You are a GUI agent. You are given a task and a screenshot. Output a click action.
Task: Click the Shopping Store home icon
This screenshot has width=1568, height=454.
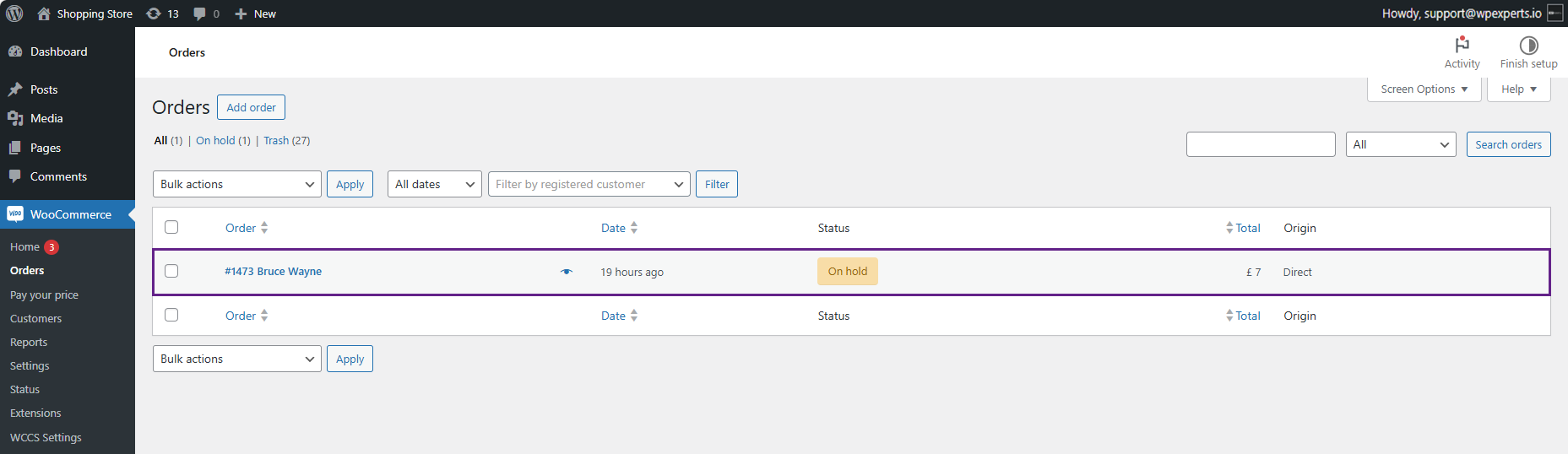[x=44, y=14]
